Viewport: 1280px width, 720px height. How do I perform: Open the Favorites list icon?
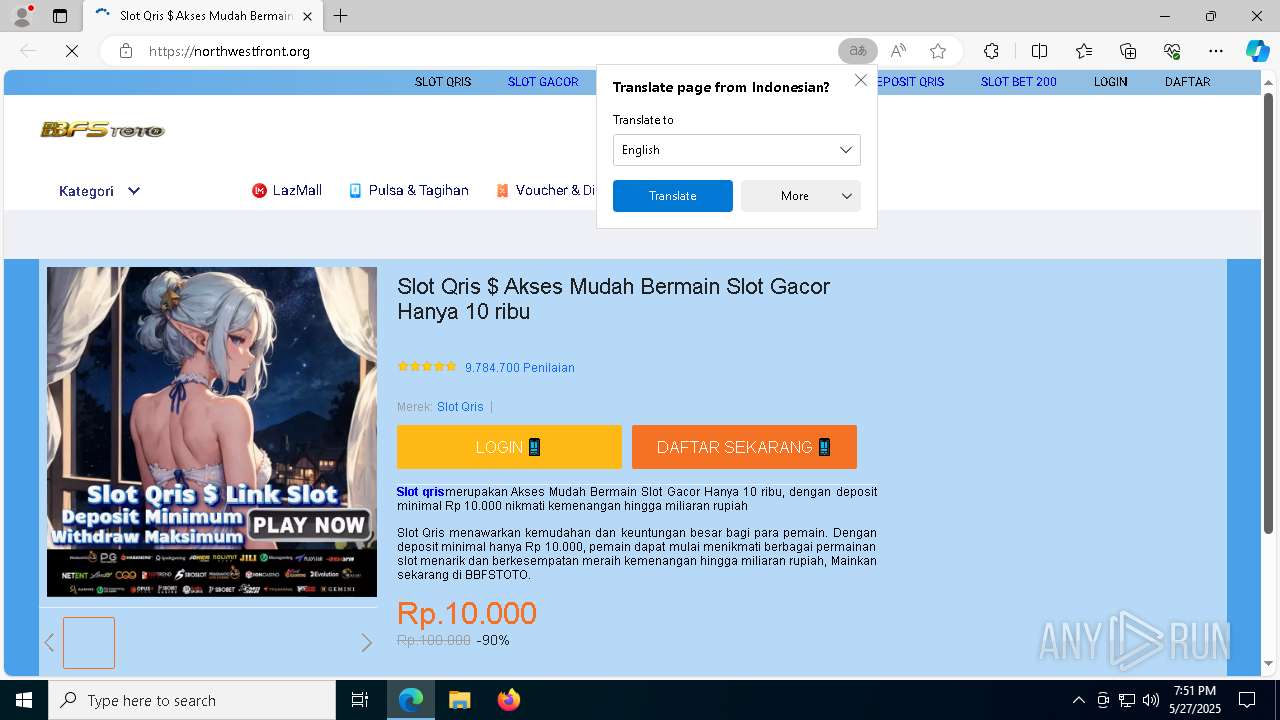click(1084, 51)
